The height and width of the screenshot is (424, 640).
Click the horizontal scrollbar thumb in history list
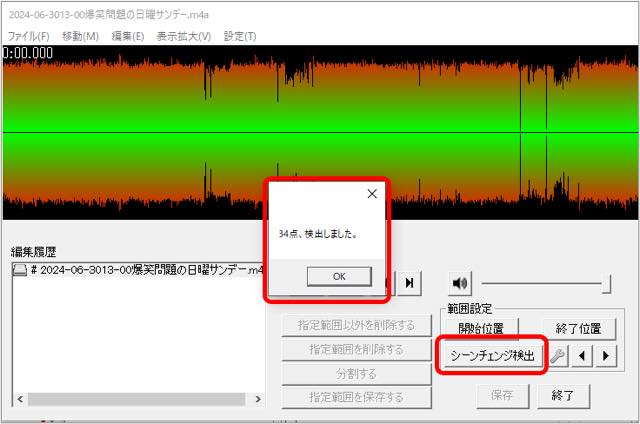tap(136, 399)
